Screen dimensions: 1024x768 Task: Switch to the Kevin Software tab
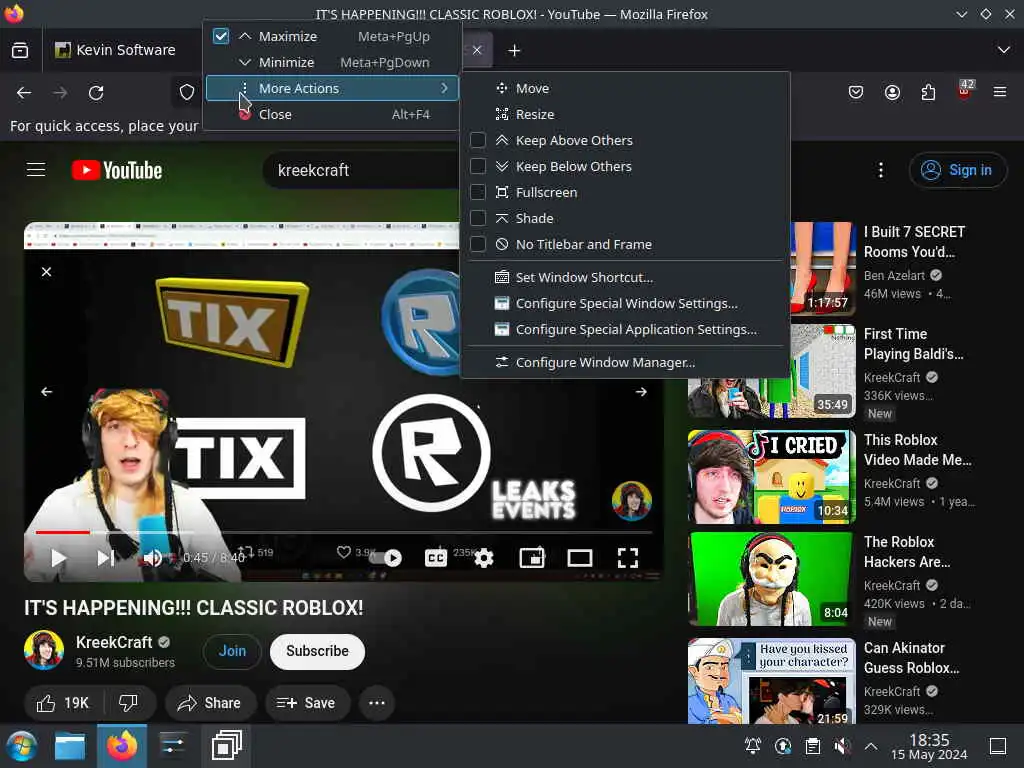[122, 50]
